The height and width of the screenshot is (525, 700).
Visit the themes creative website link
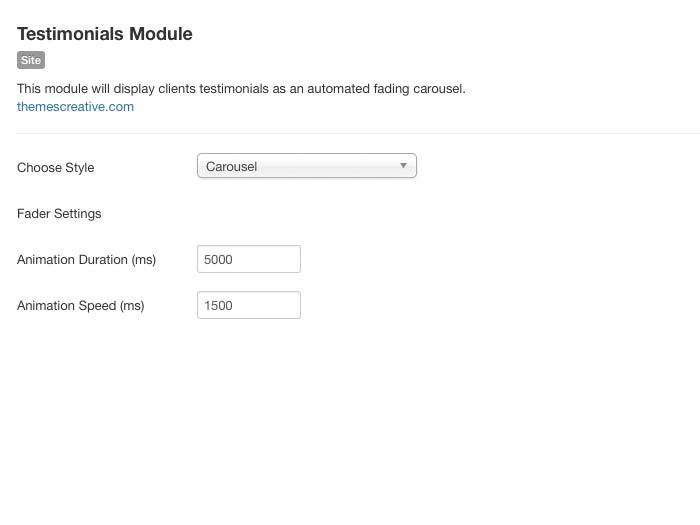click(75, 106)
